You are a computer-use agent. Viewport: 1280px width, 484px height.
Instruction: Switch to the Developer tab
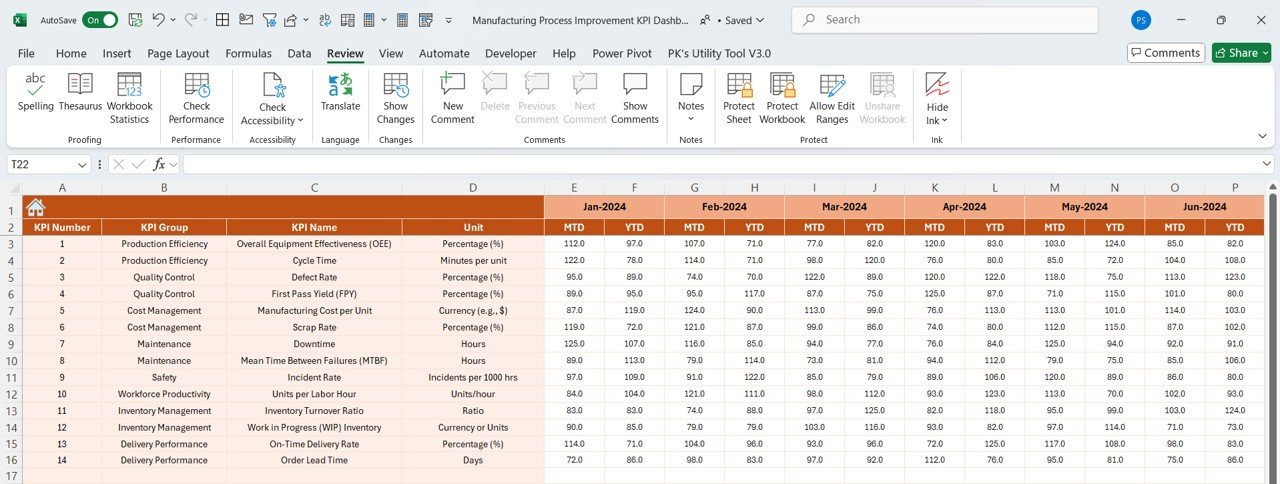510,53
